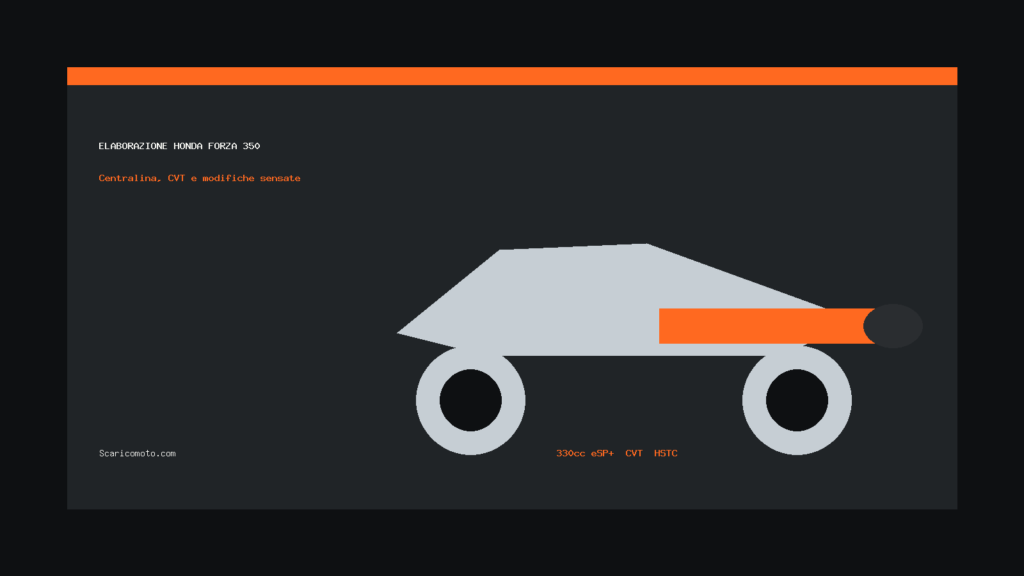
Task: Click the "Scaricomoto.com" text
Action: coord(137,453)
